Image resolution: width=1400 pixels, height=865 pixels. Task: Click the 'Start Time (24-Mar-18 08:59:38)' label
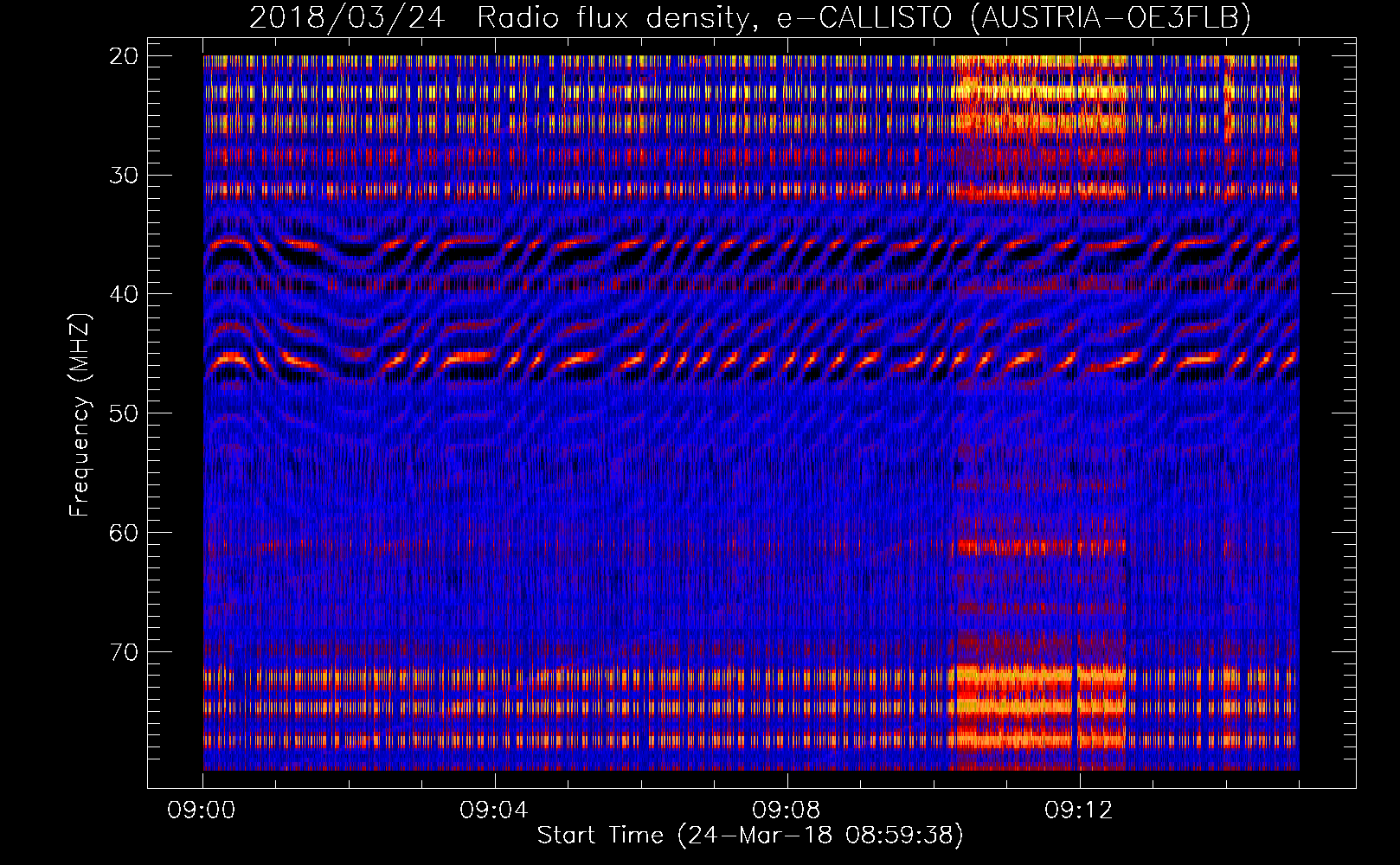[x=750, y=836]
